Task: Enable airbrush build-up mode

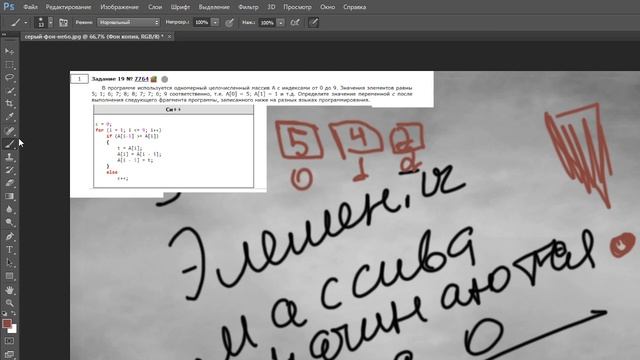Action: tap(295, 22)
